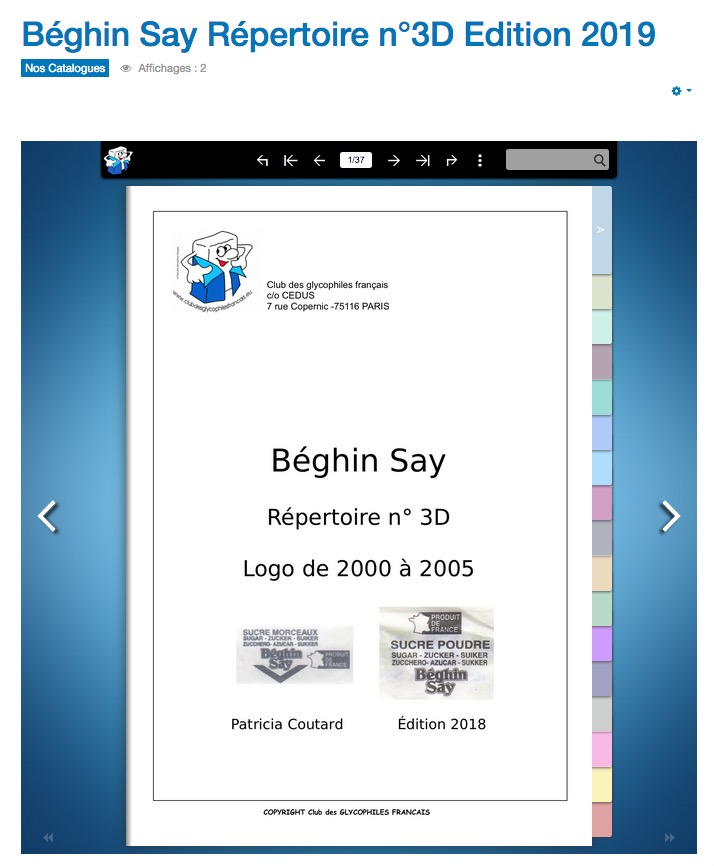The width and height of the screenshot is (714, 866).
Task: Click the '7 rue Copernic -75116 PARIS' address line
Action: point(328,307)
